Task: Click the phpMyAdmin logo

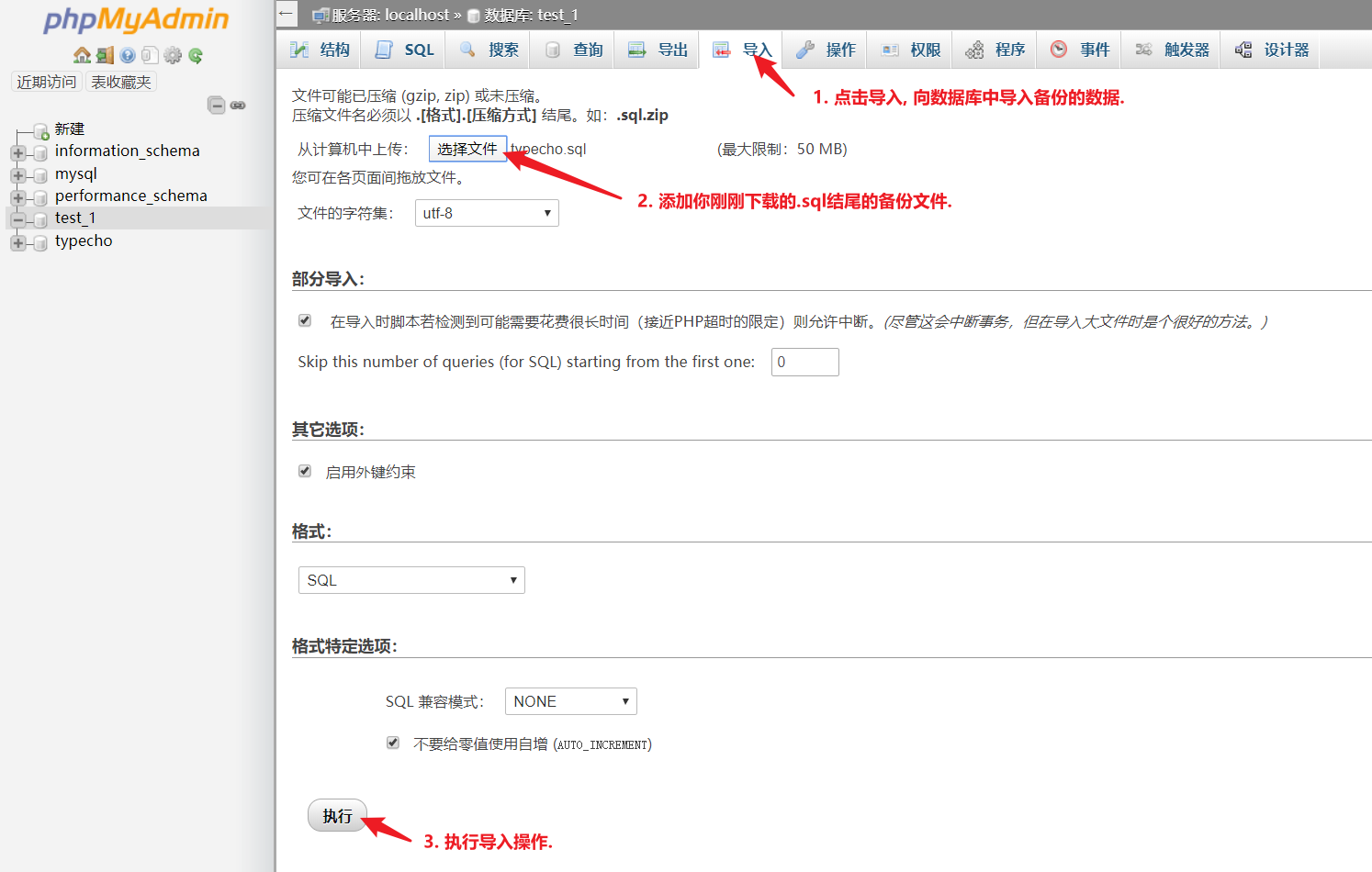Action: point(136,20)
